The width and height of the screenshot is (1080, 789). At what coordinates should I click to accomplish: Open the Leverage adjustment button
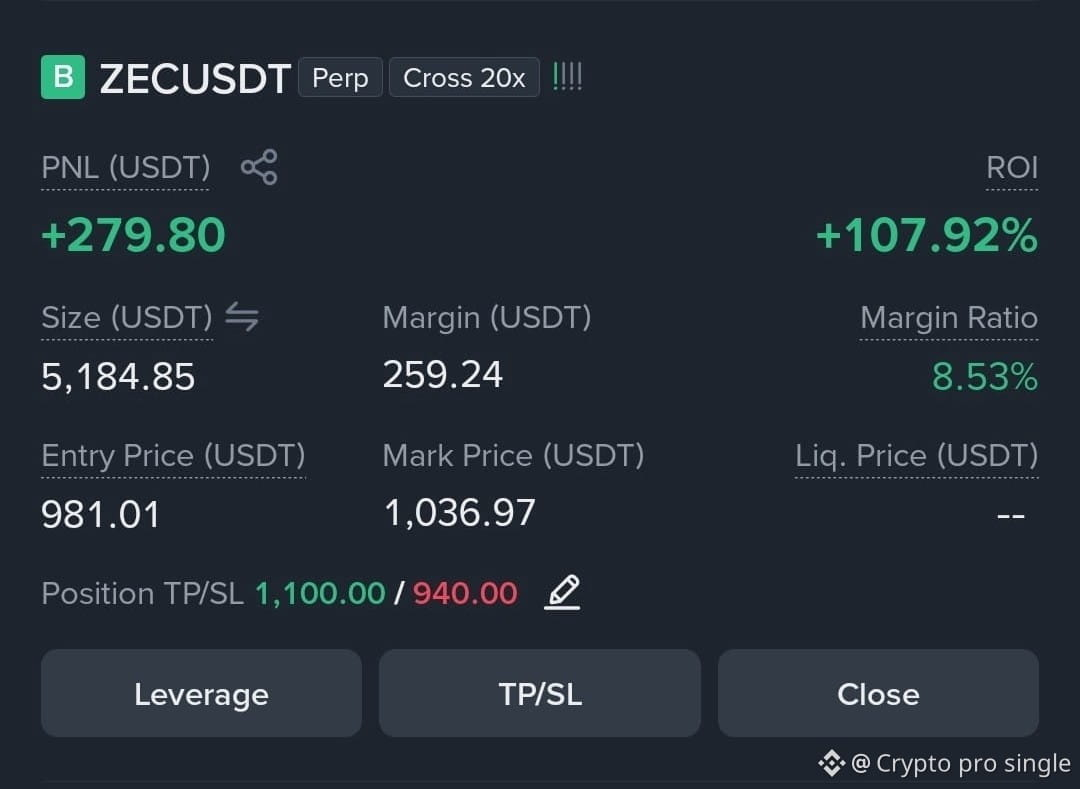tap(201, 693)
